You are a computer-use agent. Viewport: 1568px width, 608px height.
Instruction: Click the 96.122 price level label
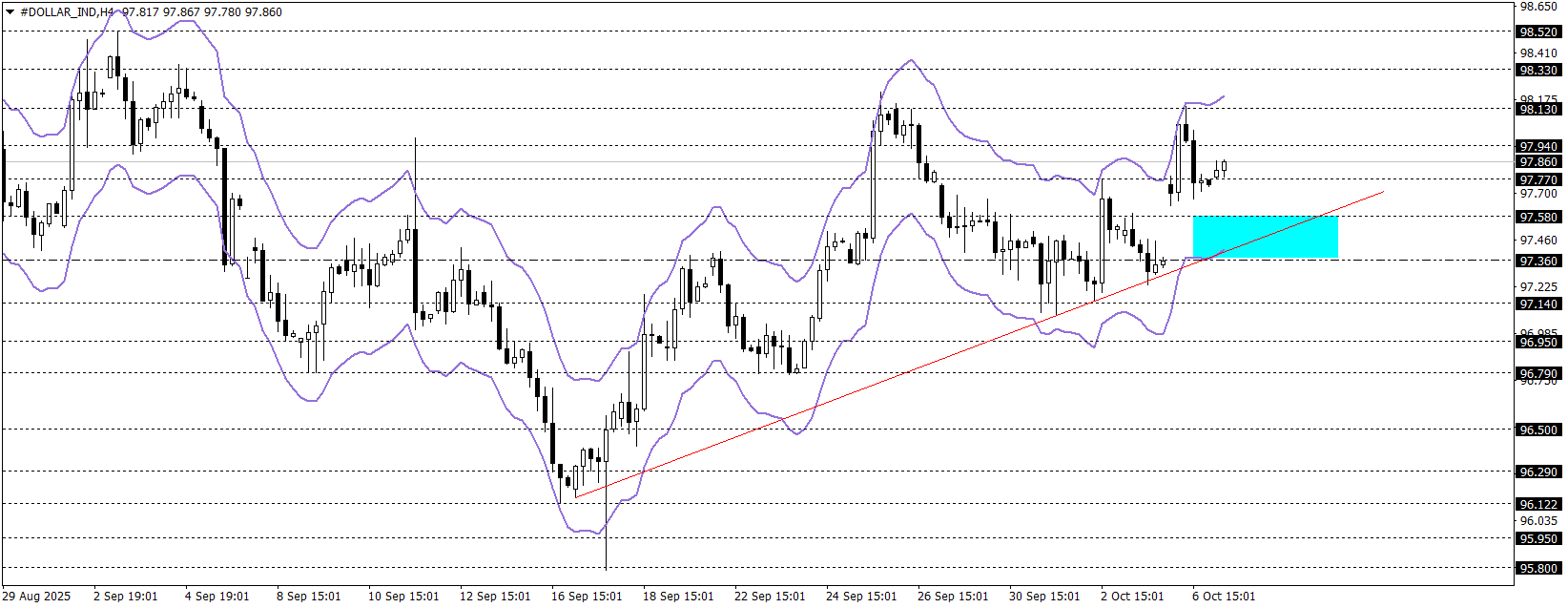pos(1538,504)
